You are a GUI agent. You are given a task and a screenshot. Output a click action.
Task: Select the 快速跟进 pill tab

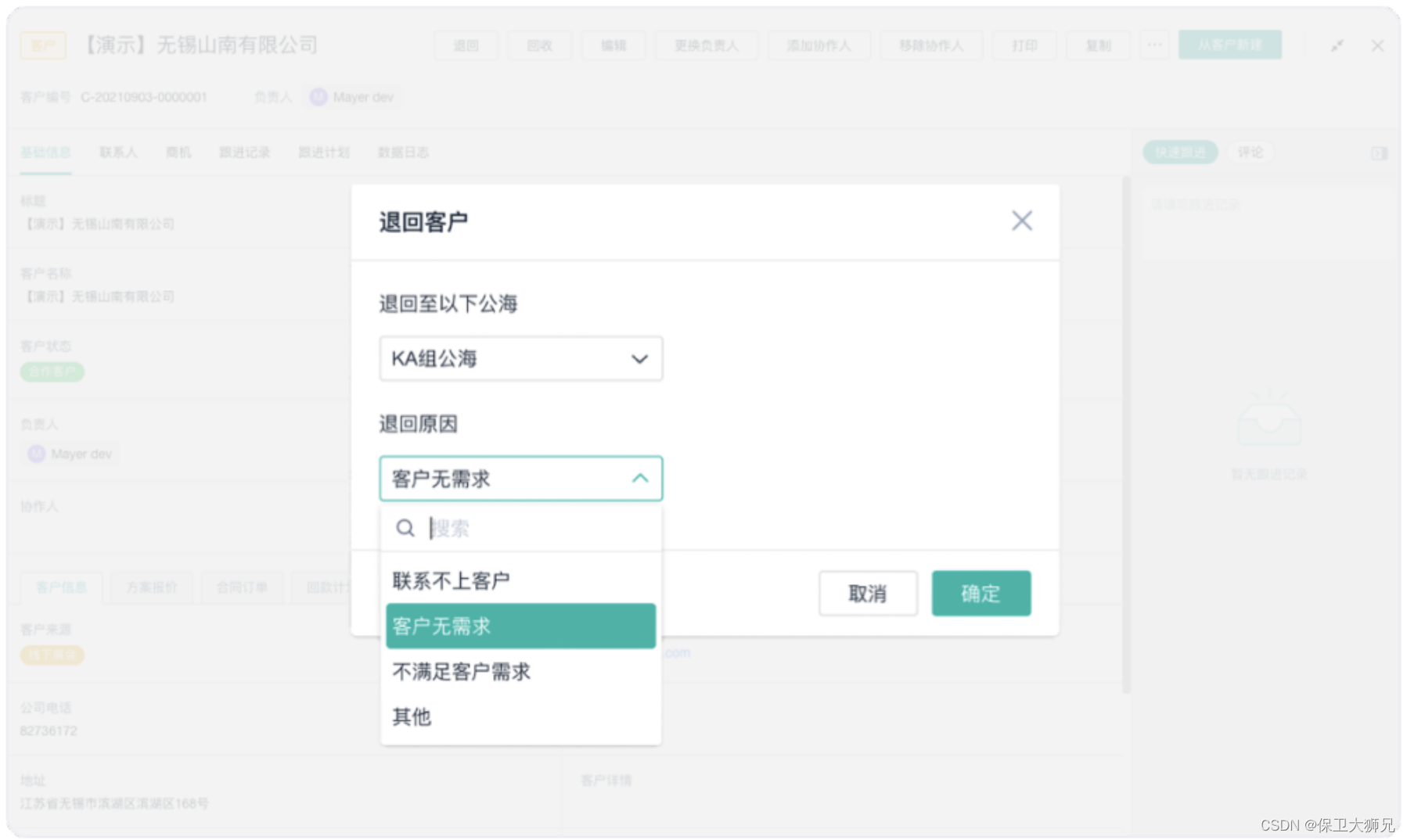coord(1180,152)
